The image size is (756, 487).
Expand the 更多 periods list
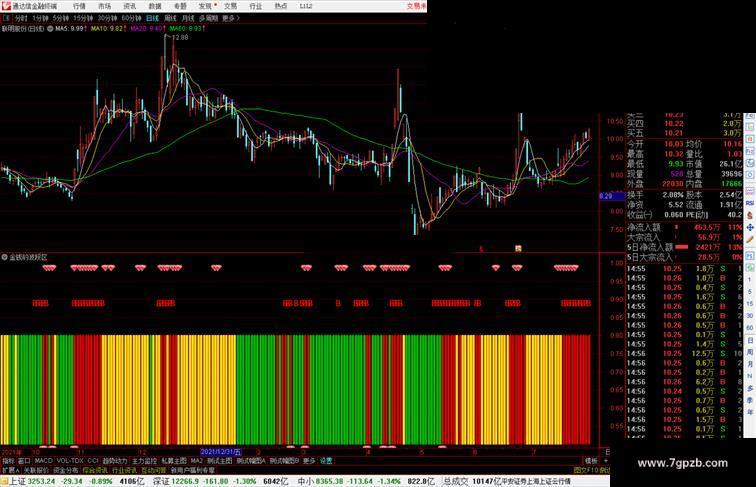click(230, 18)
